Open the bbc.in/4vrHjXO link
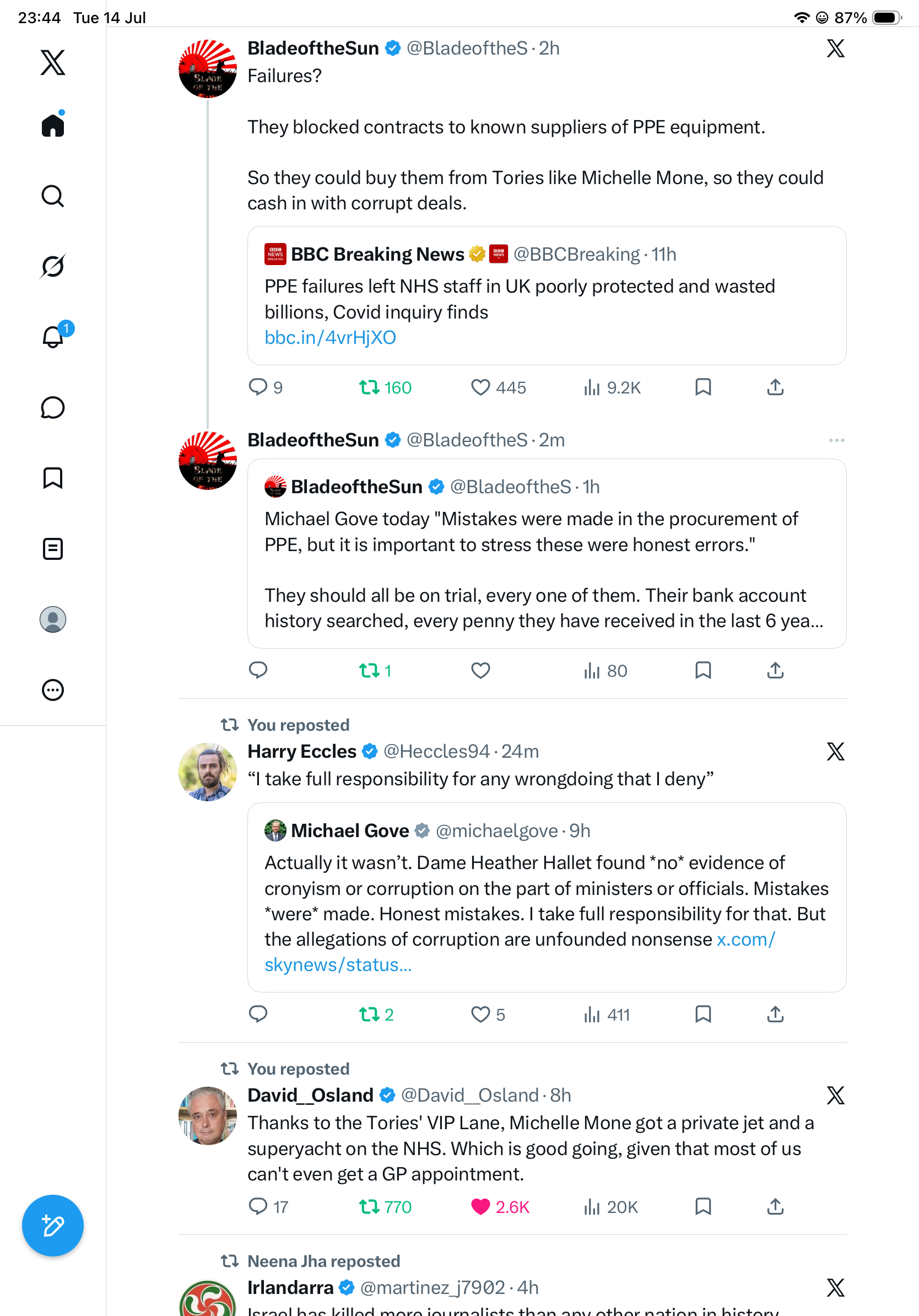Viewport: 919px width, 1316px height. tap(330, 338)
